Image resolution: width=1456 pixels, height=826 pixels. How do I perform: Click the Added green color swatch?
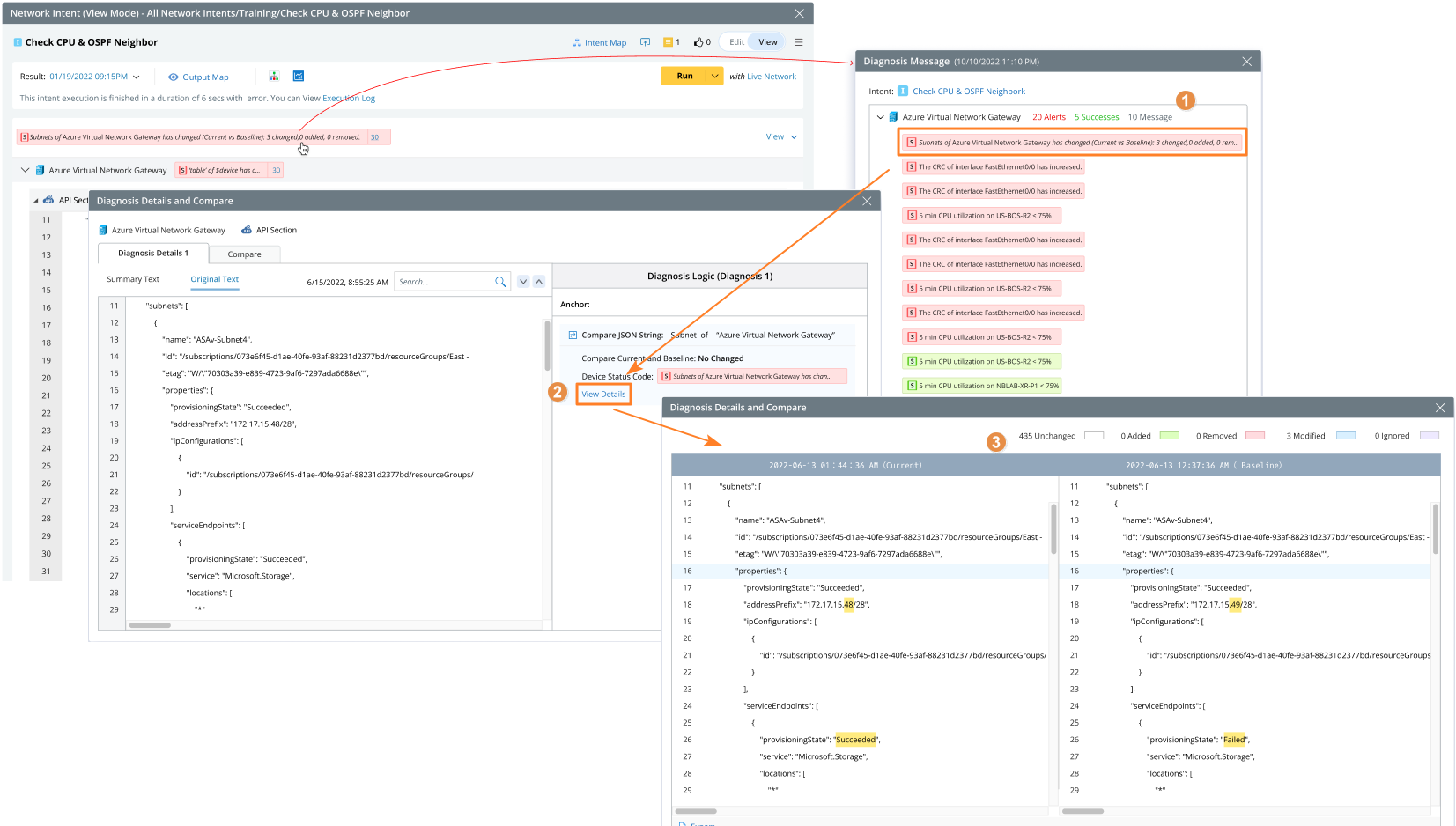(1170, 436)
